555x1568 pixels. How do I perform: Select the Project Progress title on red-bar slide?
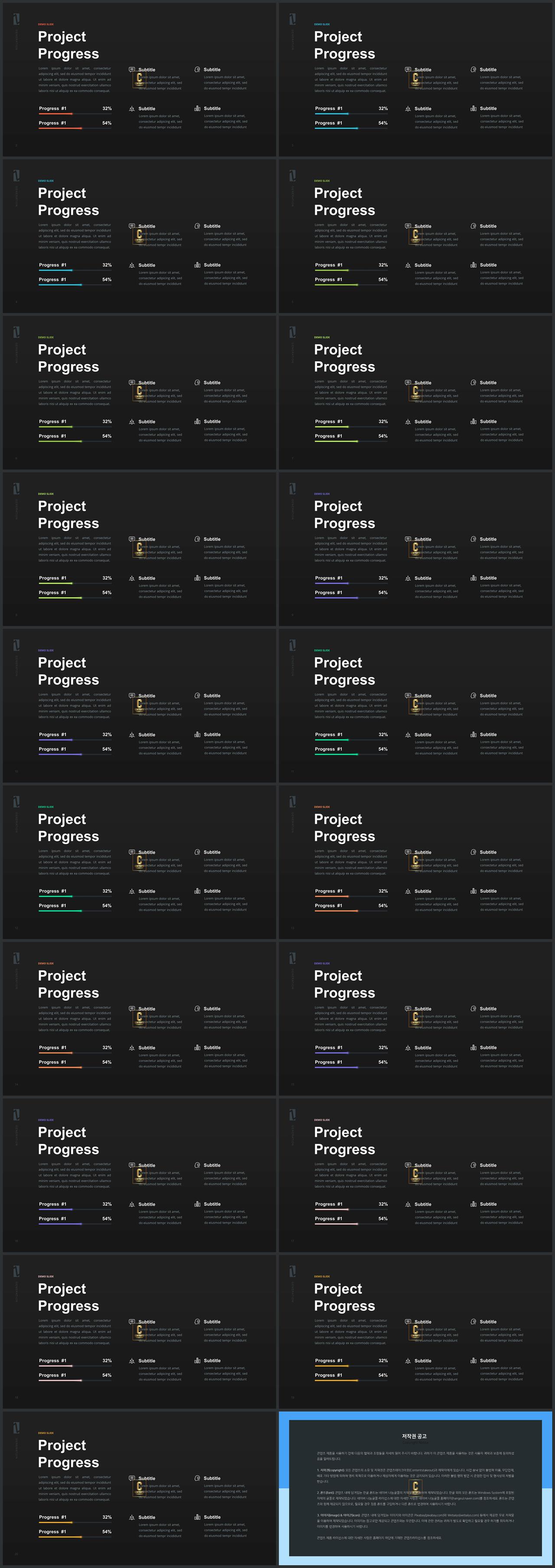[x=69, y=45]
